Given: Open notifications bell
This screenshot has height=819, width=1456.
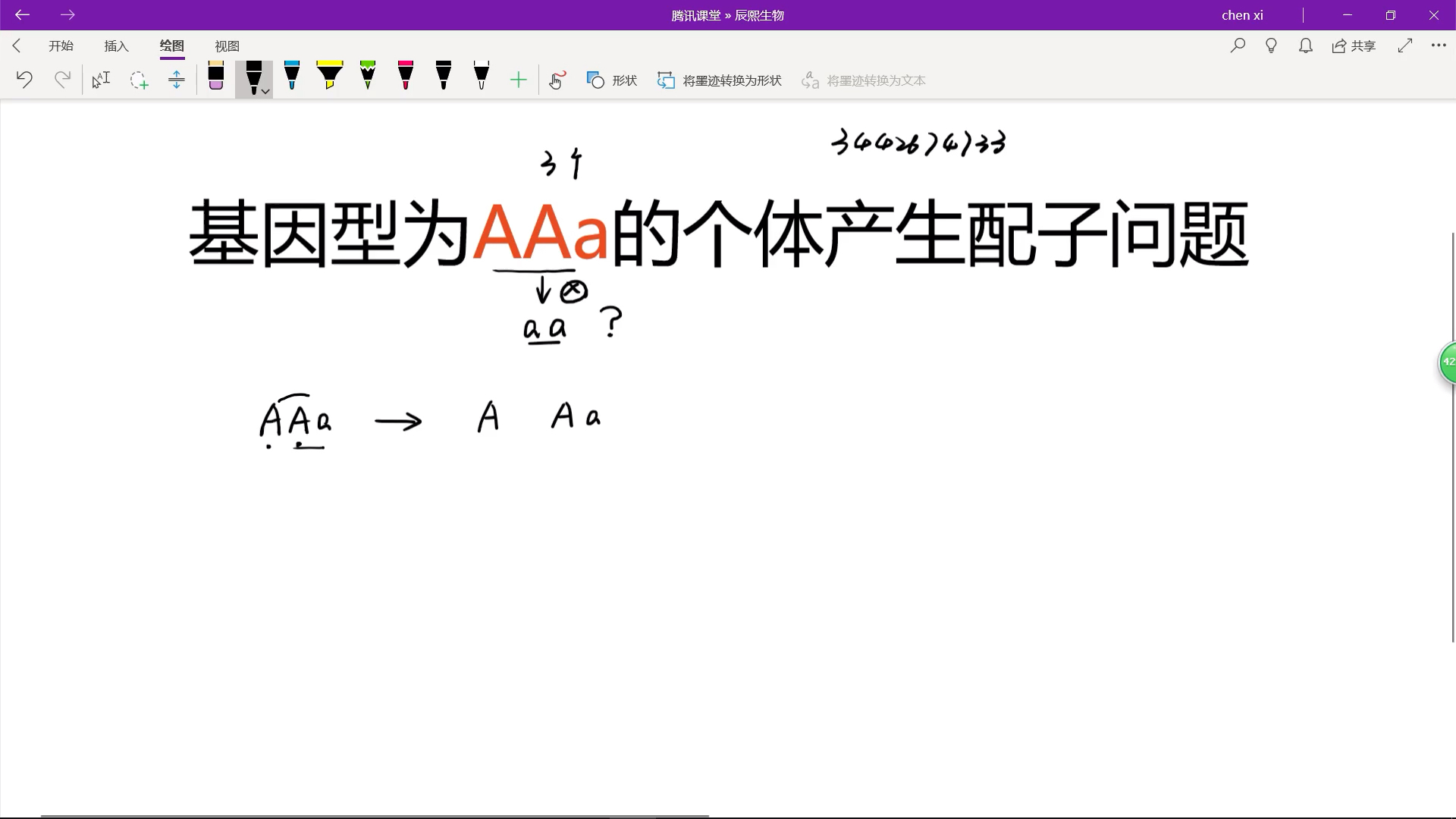Looking at the screenshot, I should click(1305, 45).
